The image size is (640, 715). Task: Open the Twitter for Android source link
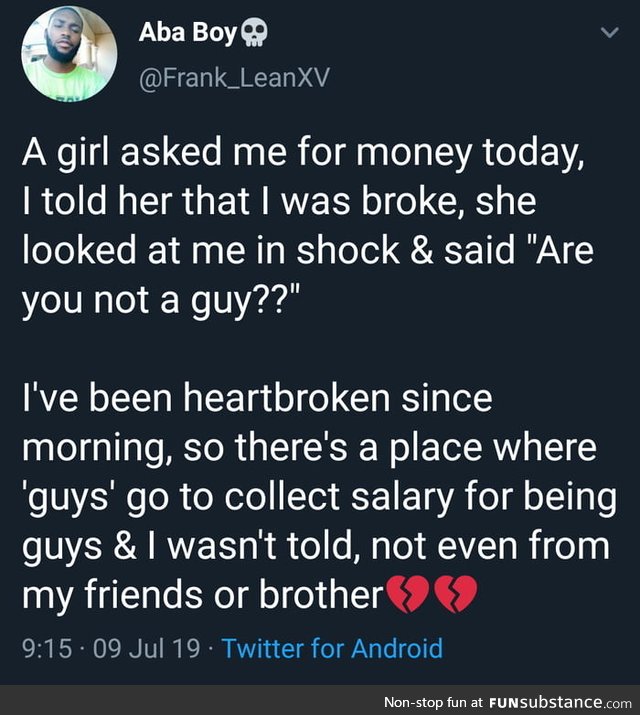332,648
